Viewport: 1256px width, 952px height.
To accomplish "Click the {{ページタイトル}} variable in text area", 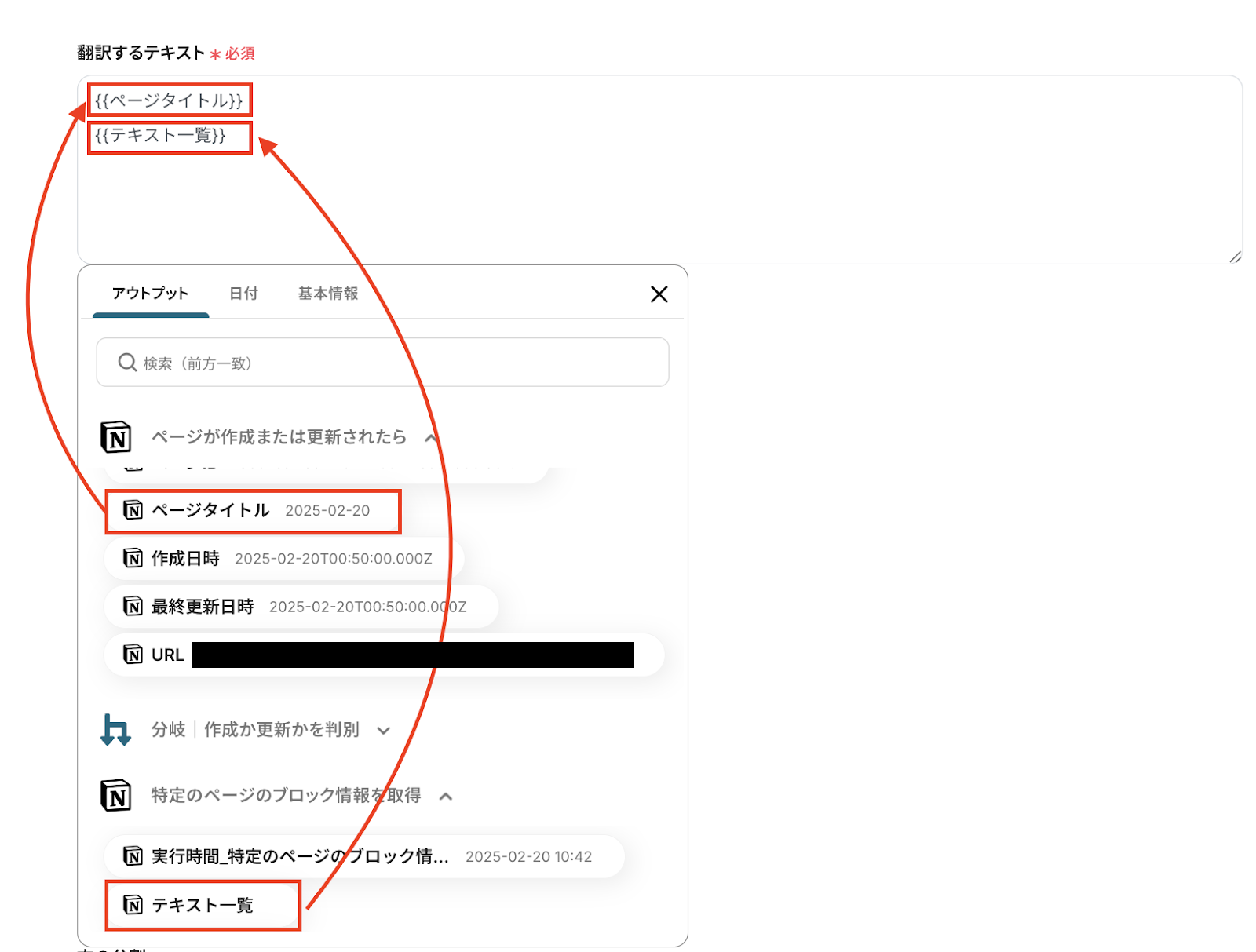I will click(x=169, y=100).
